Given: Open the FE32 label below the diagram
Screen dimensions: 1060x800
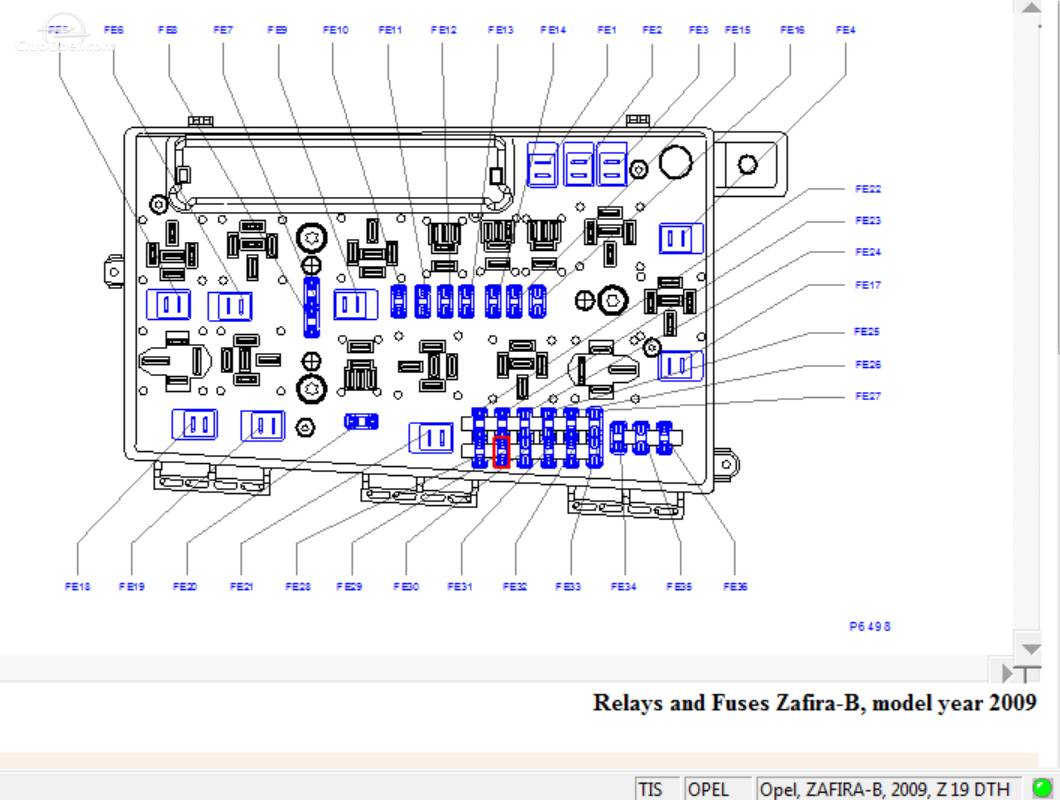Looking at the screenshot, I should (x=515, y=586).
